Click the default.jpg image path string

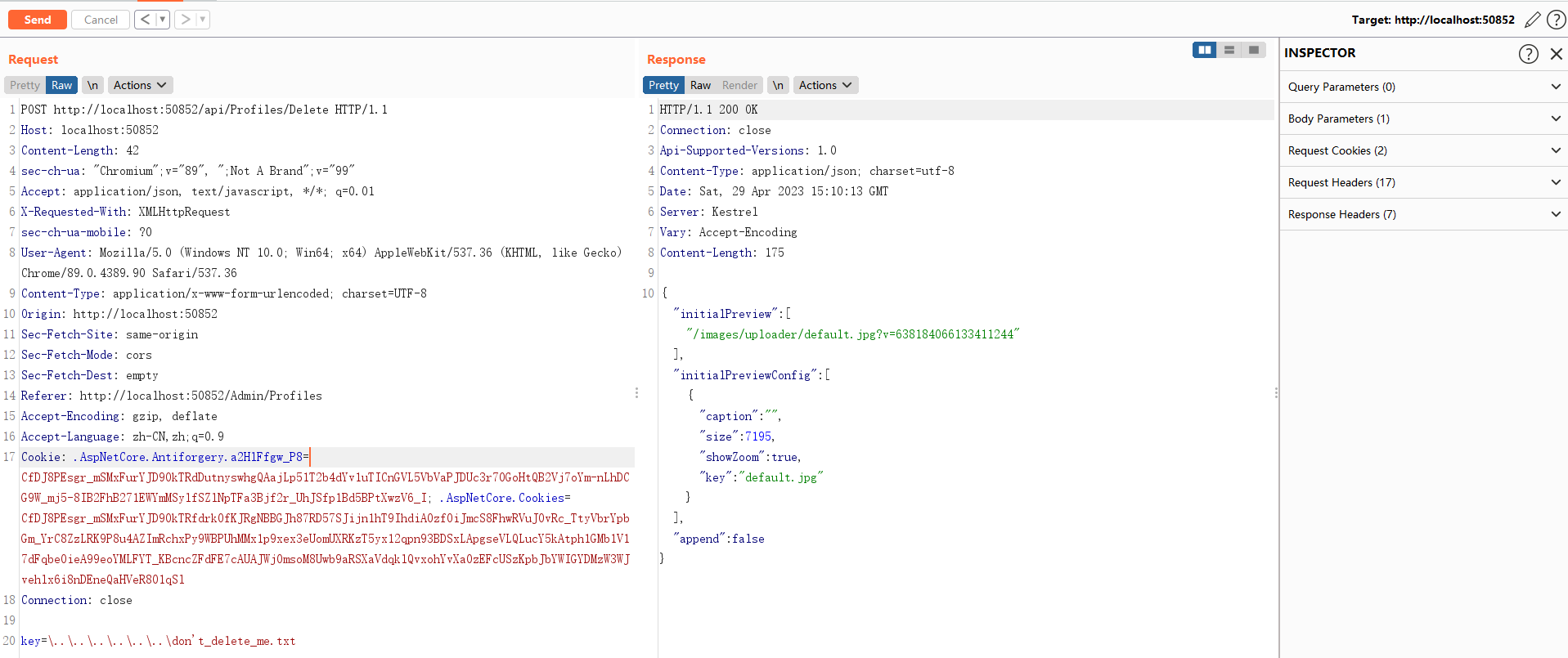click(853, 334)
